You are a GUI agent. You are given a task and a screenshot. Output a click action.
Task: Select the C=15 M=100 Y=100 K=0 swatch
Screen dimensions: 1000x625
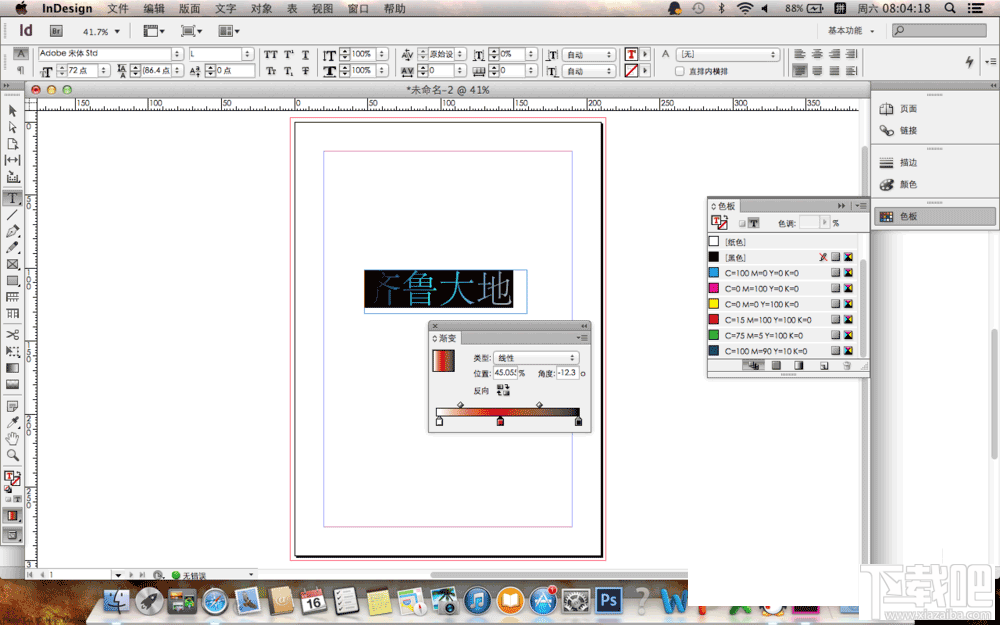tap(783, 320)
